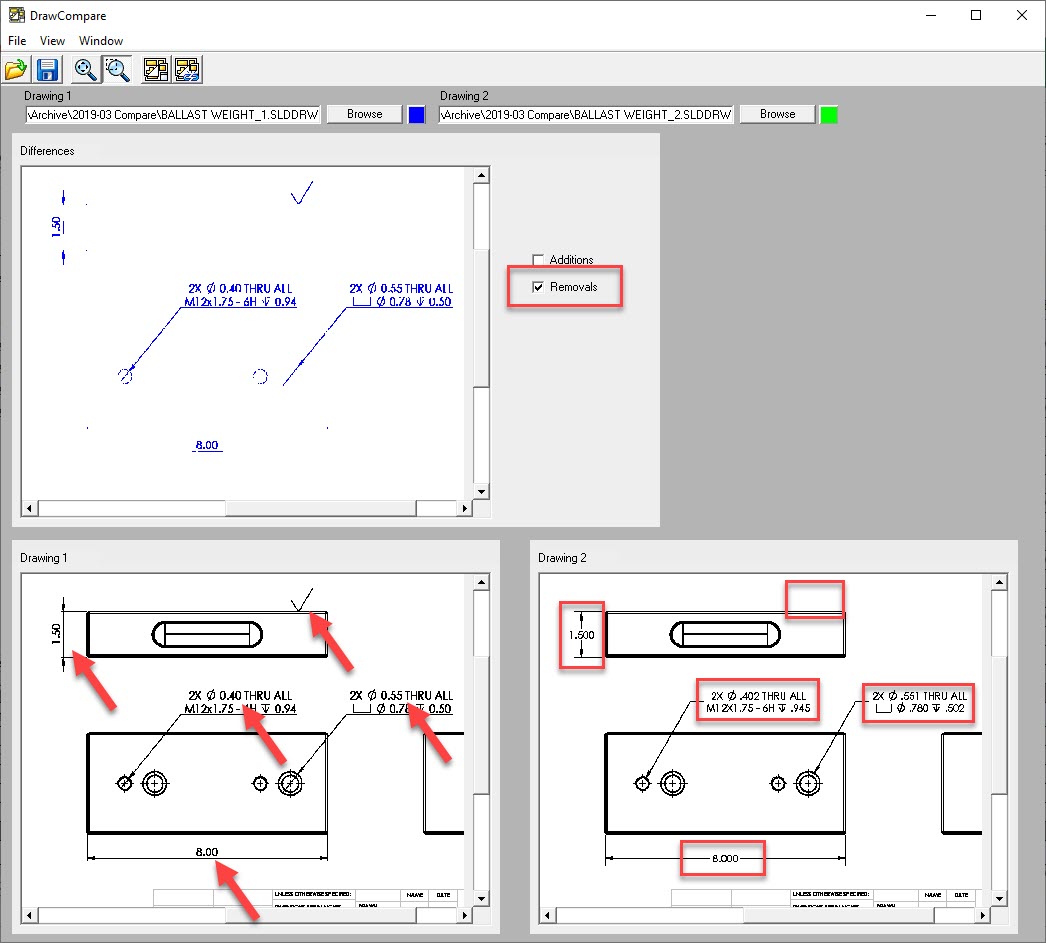Screen dimensions: 1046x943
Task: Run the Compare Drawings toolbar icon
Action: [x=156, y=69]
